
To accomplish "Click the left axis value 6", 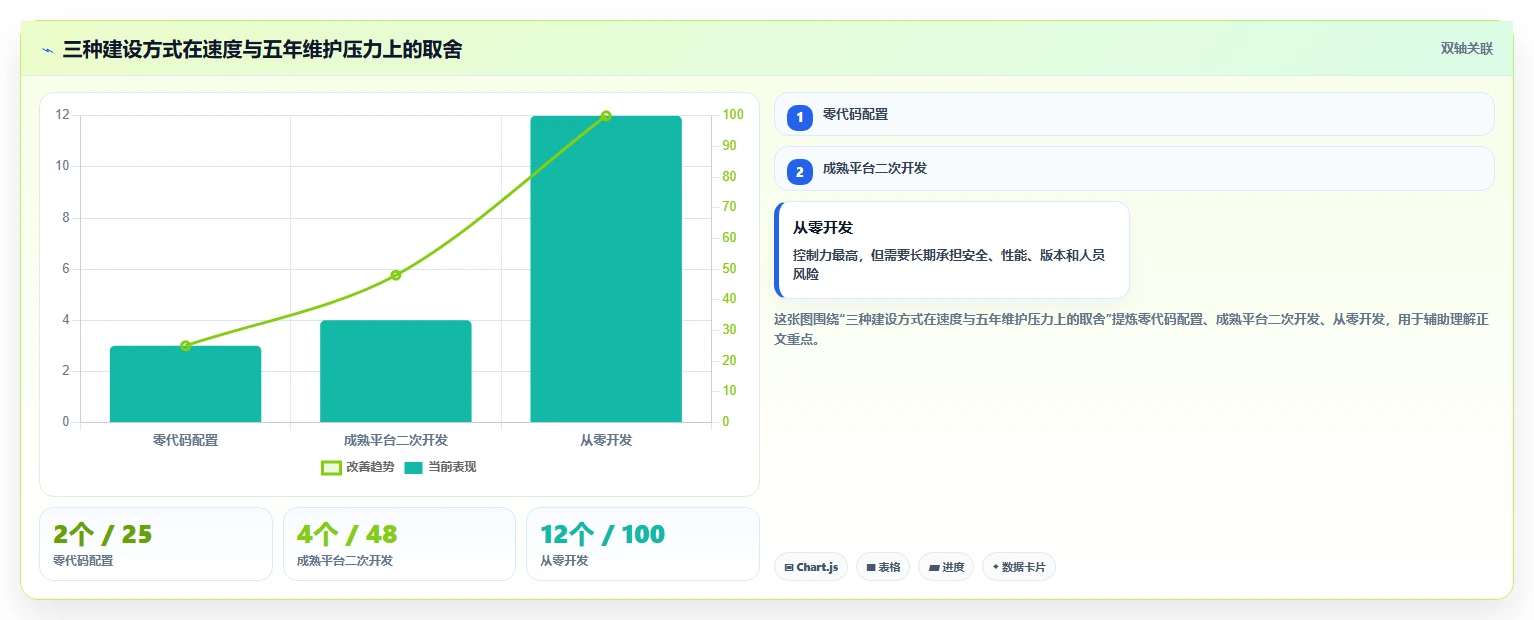I will point(66,268).
